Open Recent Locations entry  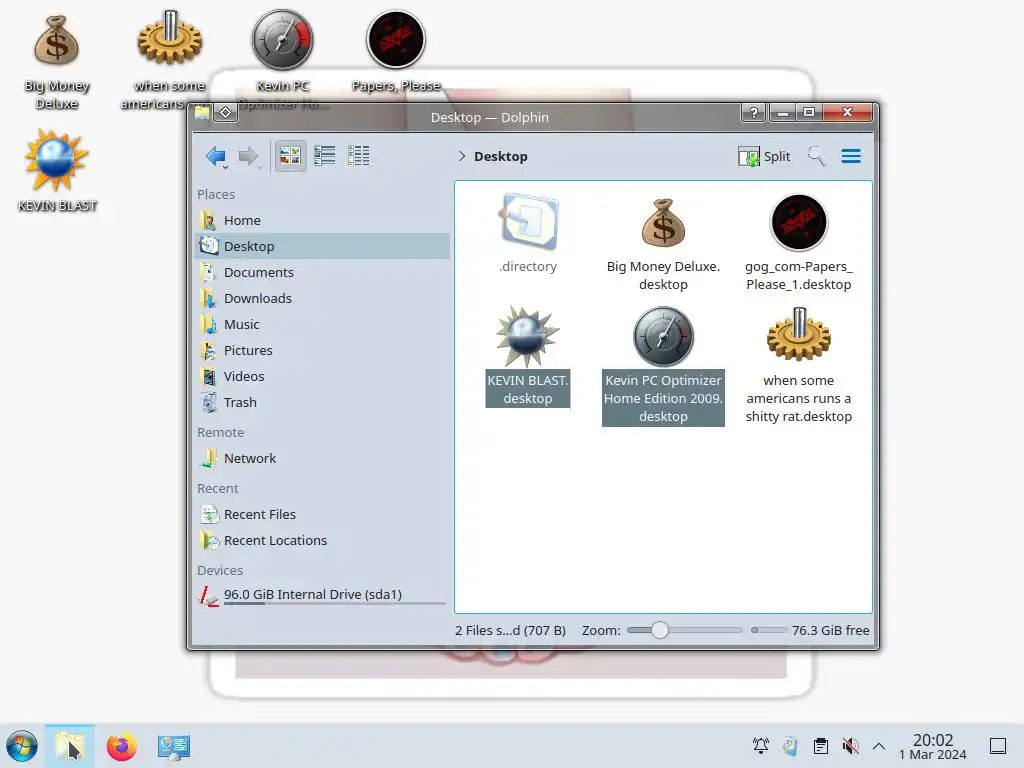tap(323, 541)
